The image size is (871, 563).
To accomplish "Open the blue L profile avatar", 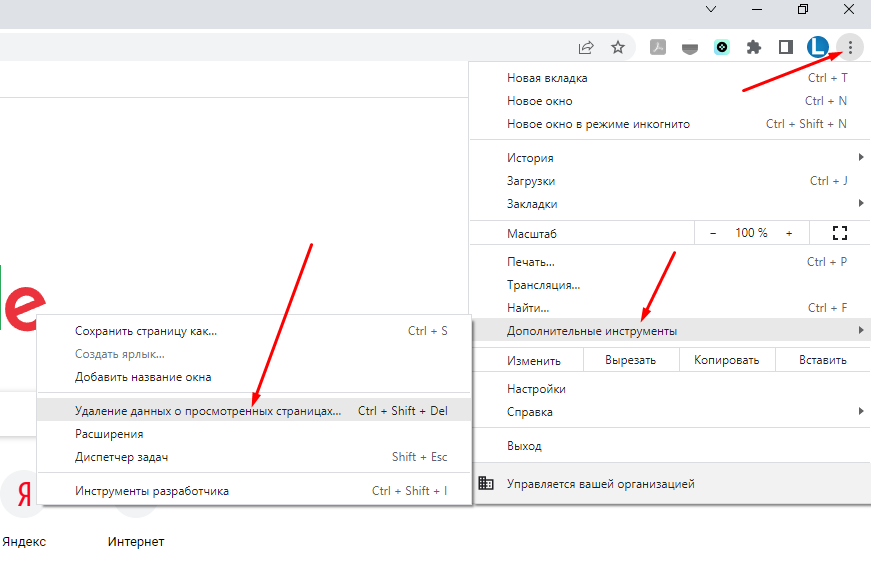I will pyautogui.click(x=818, y=47).
